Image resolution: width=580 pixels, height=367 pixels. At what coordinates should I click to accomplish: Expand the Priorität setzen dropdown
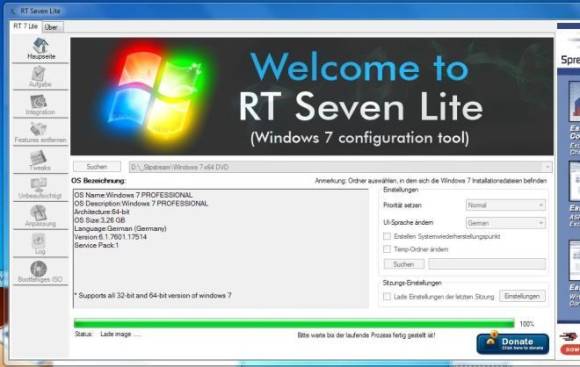click(506, 205)
